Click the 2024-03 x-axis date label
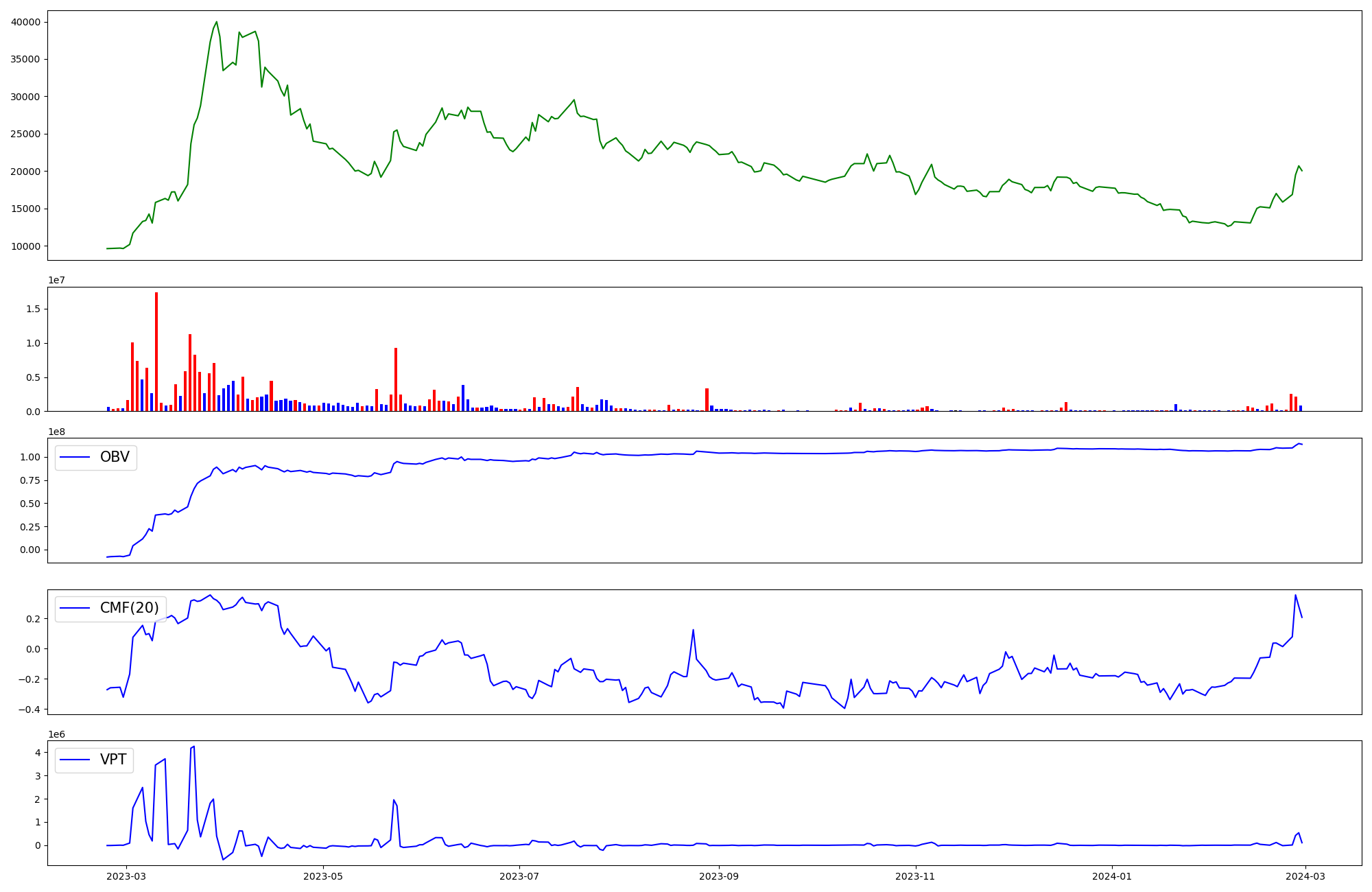1372x892 pixels. point(1305,876)
